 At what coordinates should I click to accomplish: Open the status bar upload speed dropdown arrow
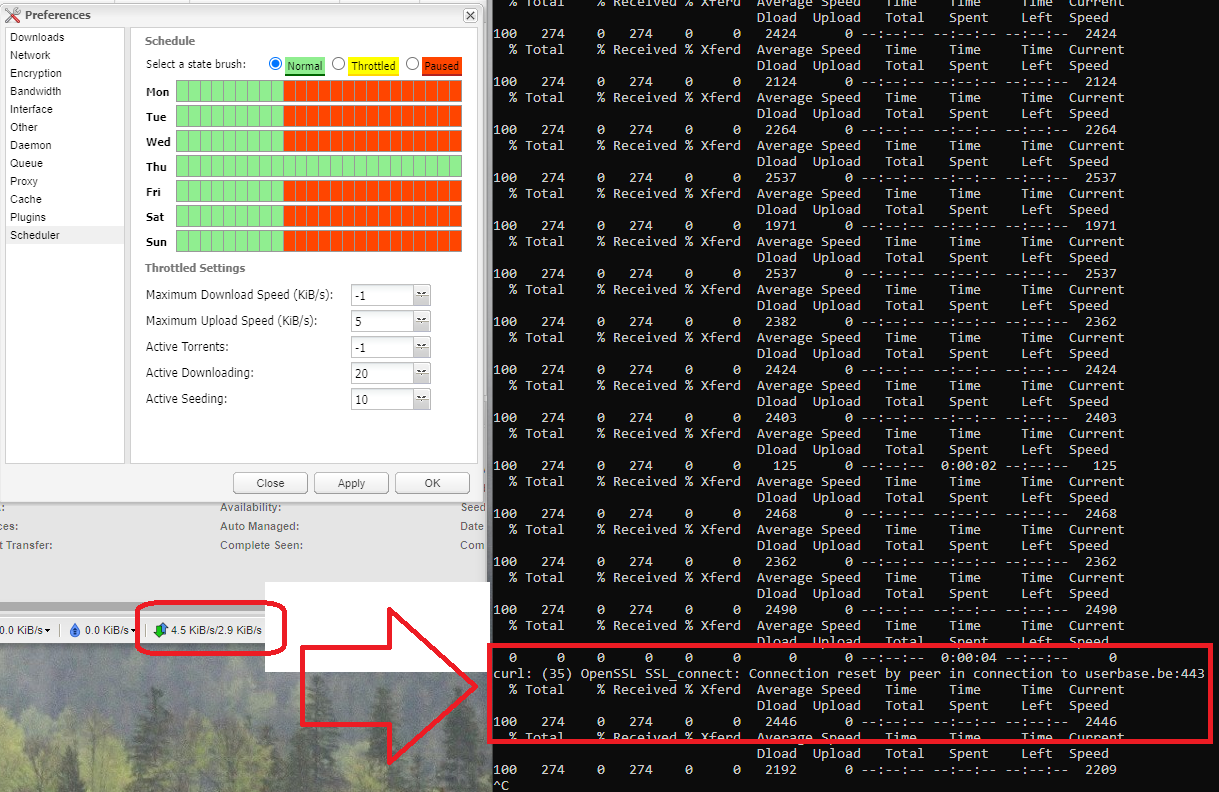[x=131, y=631]
